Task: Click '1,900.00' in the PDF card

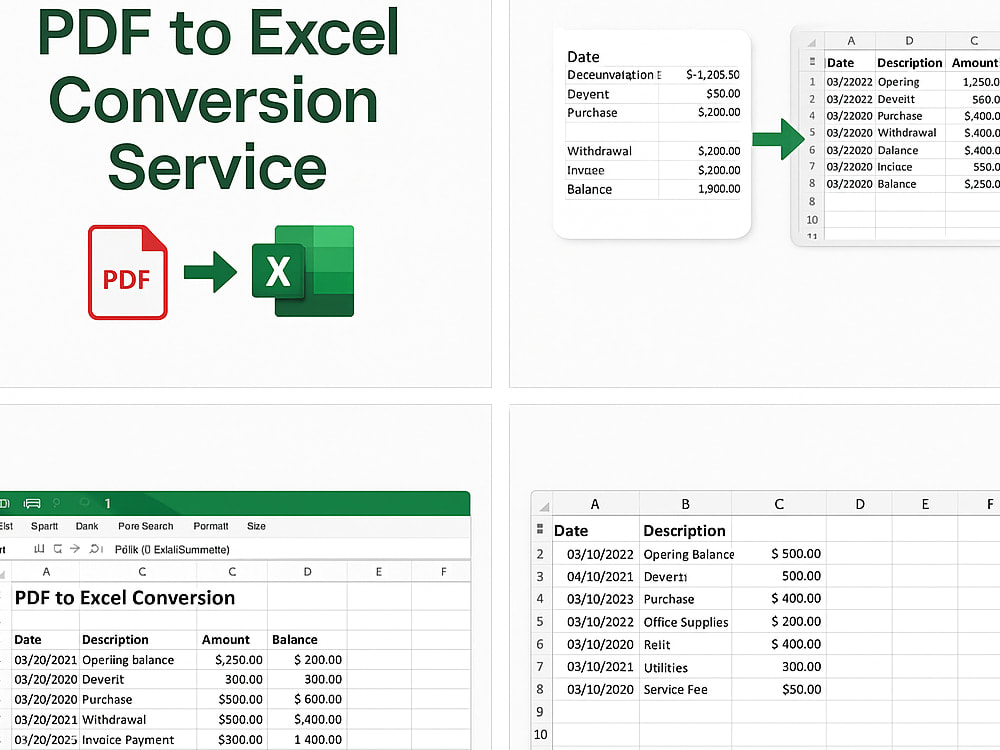Action: click(x=719, y=189)
